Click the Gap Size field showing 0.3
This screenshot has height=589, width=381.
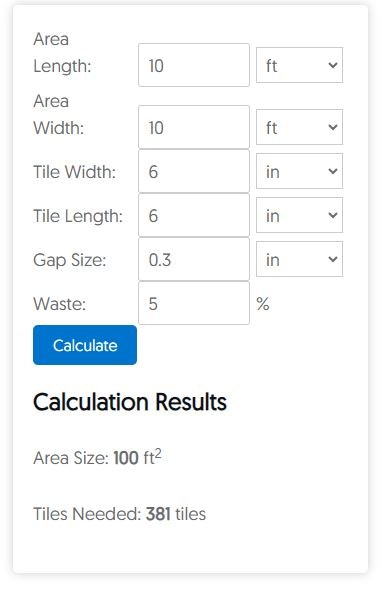pyautogui.click(x=194, y=259)
